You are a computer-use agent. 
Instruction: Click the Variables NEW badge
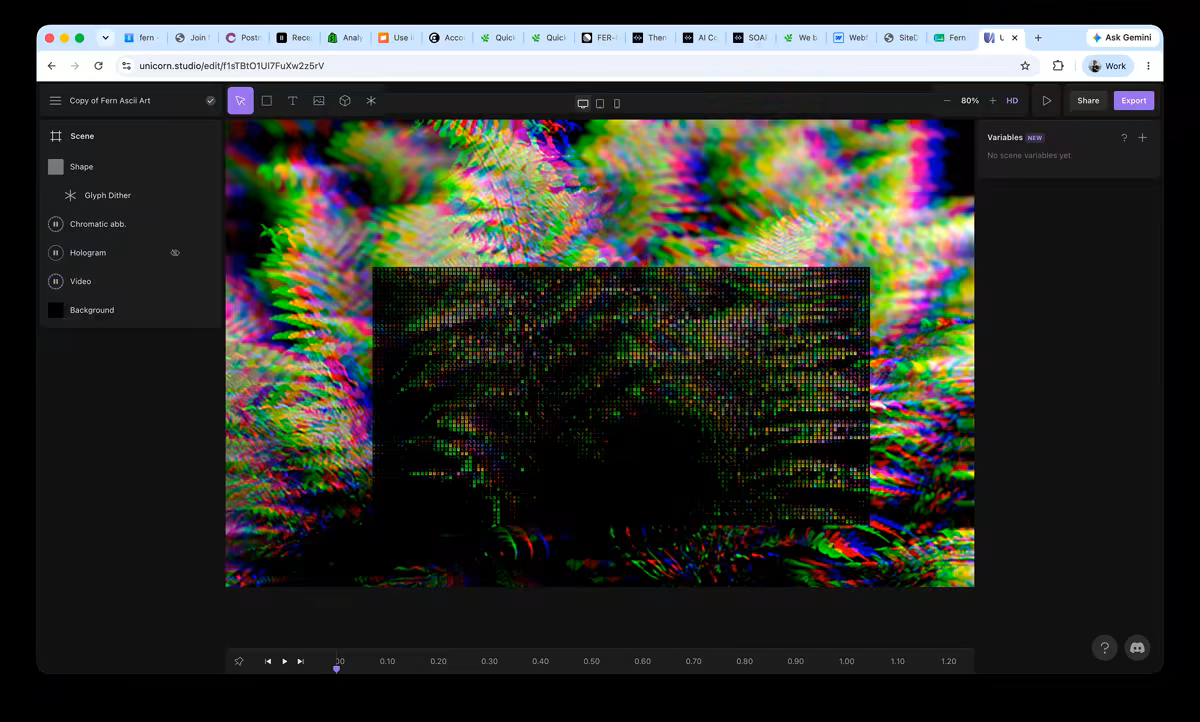(1035, 138)
